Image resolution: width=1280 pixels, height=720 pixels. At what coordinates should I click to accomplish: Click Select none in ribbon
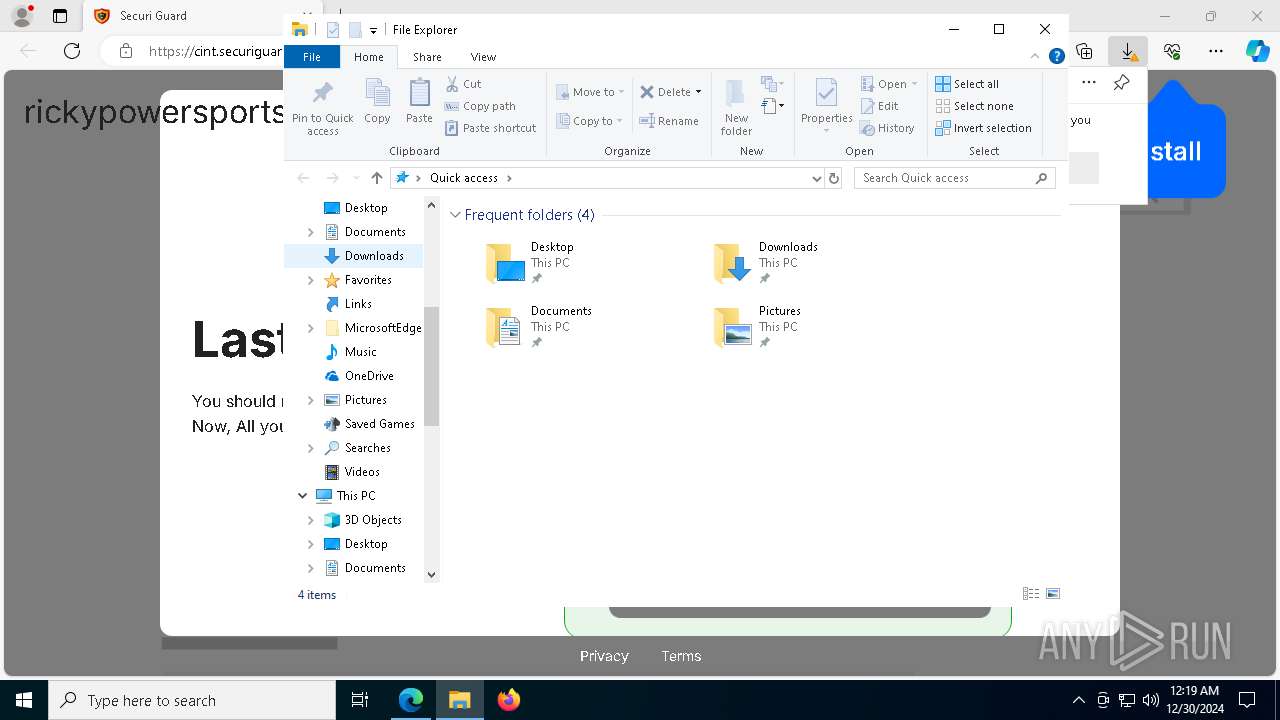pyautogui.click(x=974, y=106)
